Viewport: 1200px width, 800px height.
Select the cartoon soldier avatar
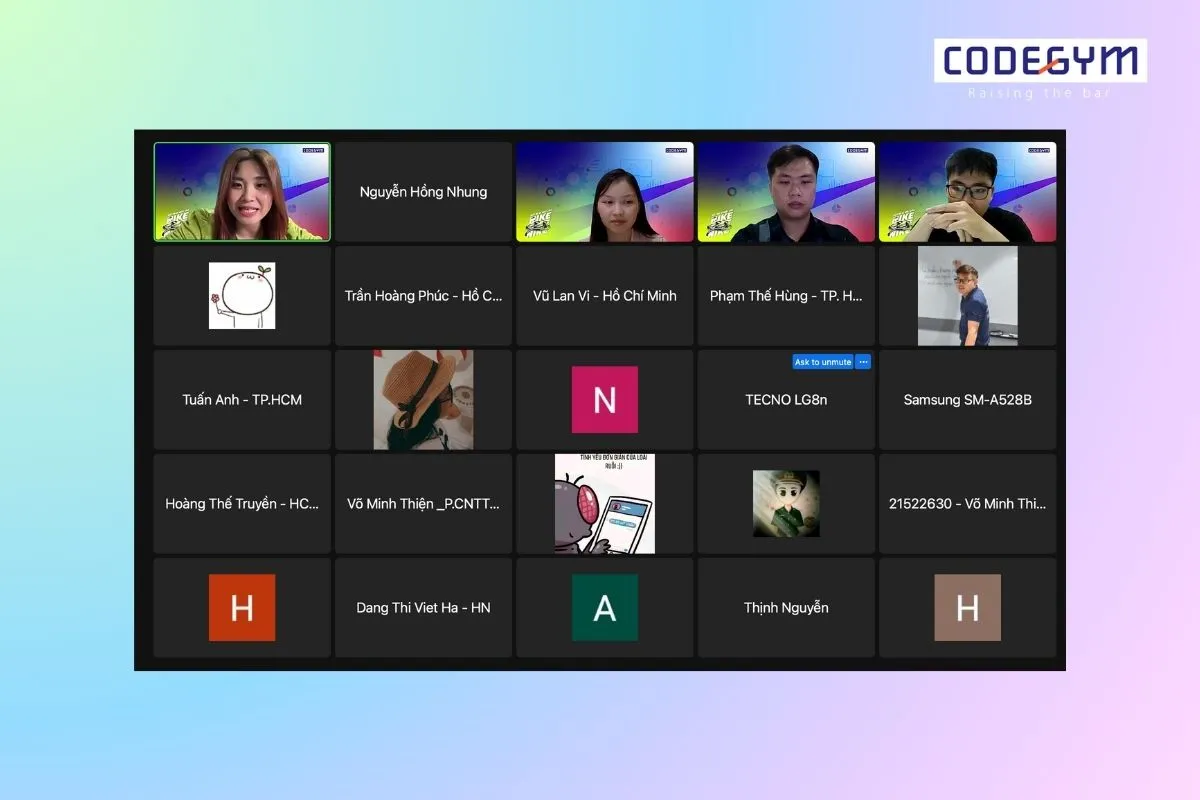click(786, 503)
